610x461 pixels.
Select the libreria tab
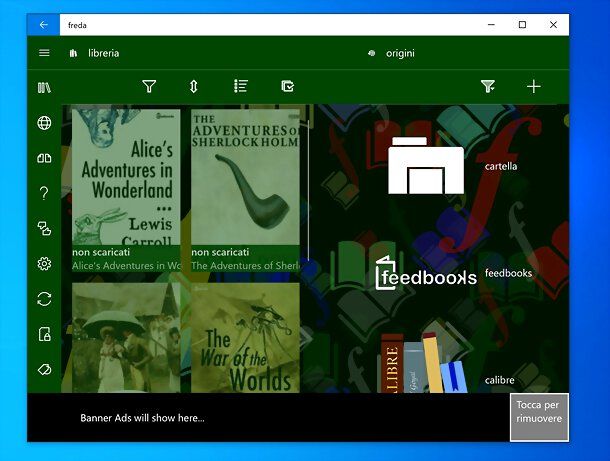(x=103, y=53)
